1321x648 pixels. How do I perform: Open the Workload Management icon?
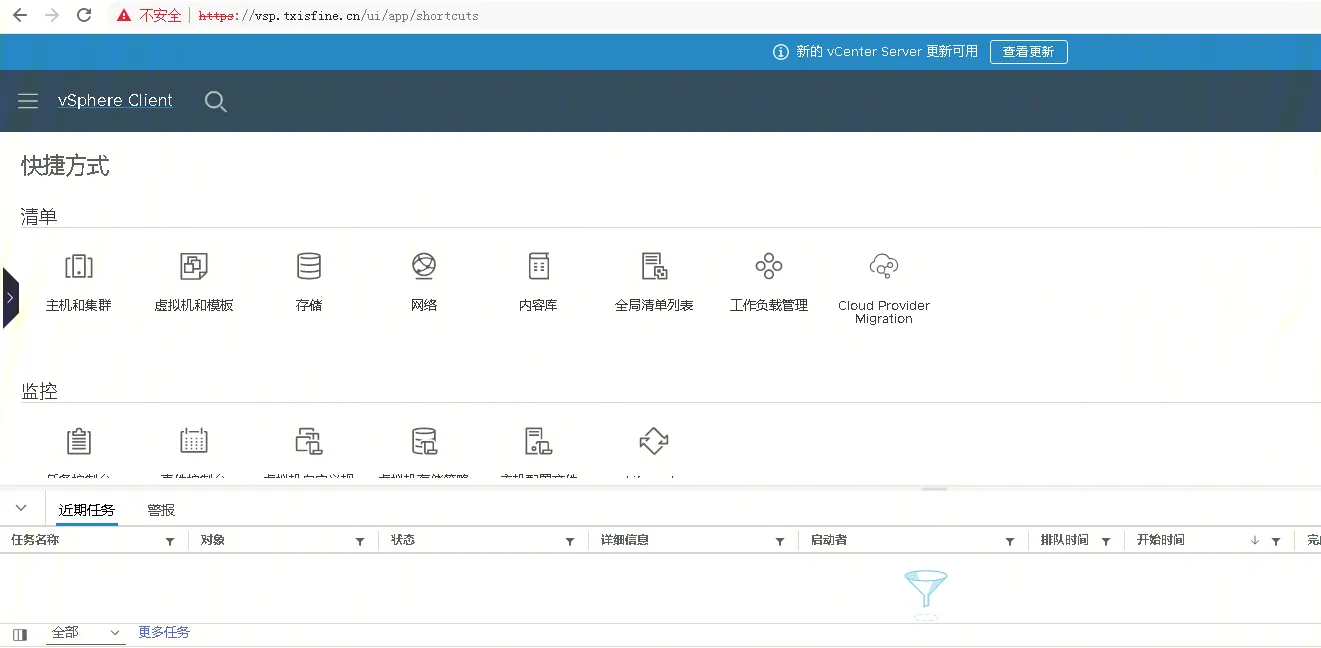tap(768, 267)
